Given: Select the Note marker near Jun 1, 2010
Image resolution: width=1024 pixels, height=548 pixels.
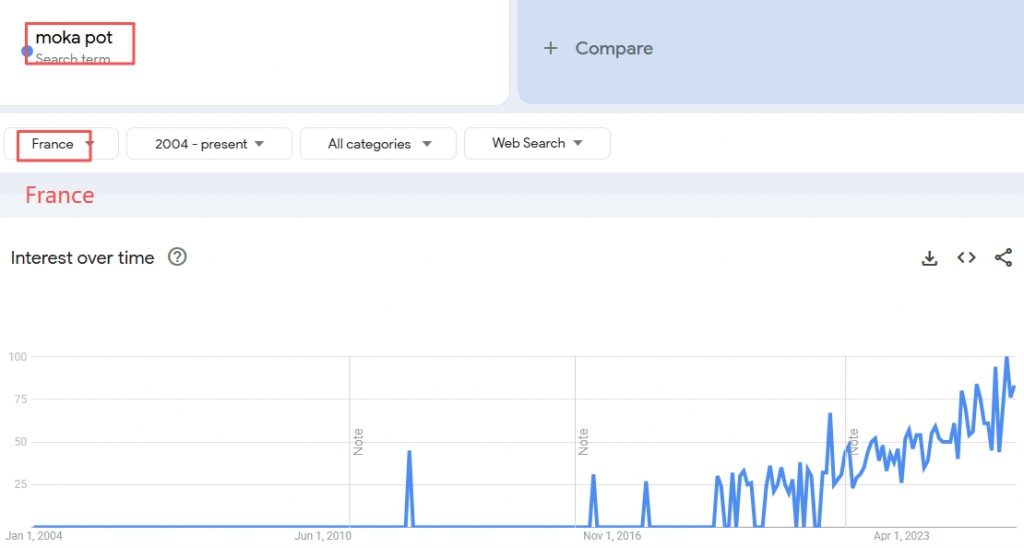Looking at the screenshot, I should click(x=358, y=441).
